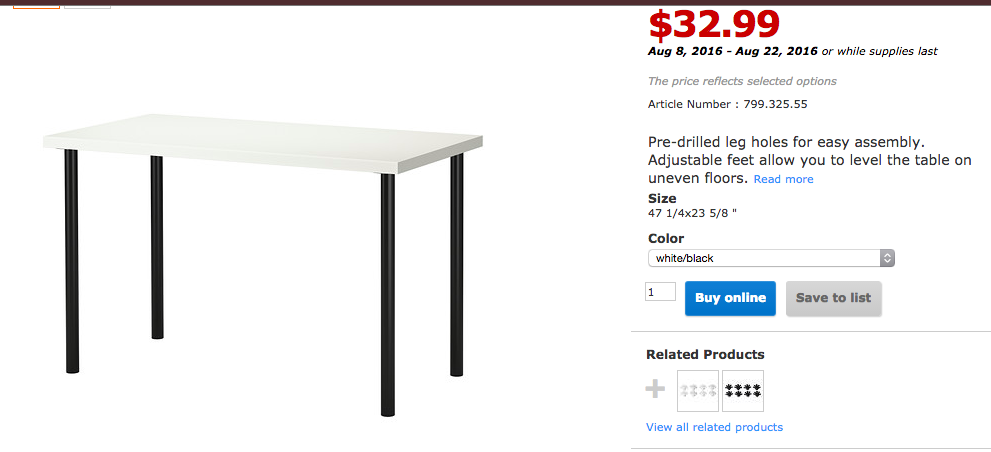991x452 pixels.
Task: Follow the Read more link
Action: [783, 179]
